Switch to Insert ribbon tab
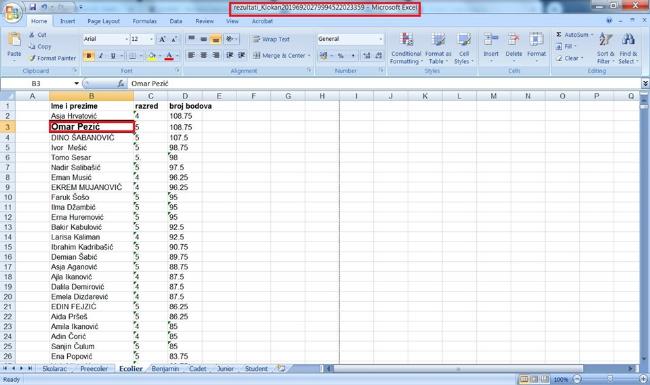650x385 pixels. coord(68,21)
